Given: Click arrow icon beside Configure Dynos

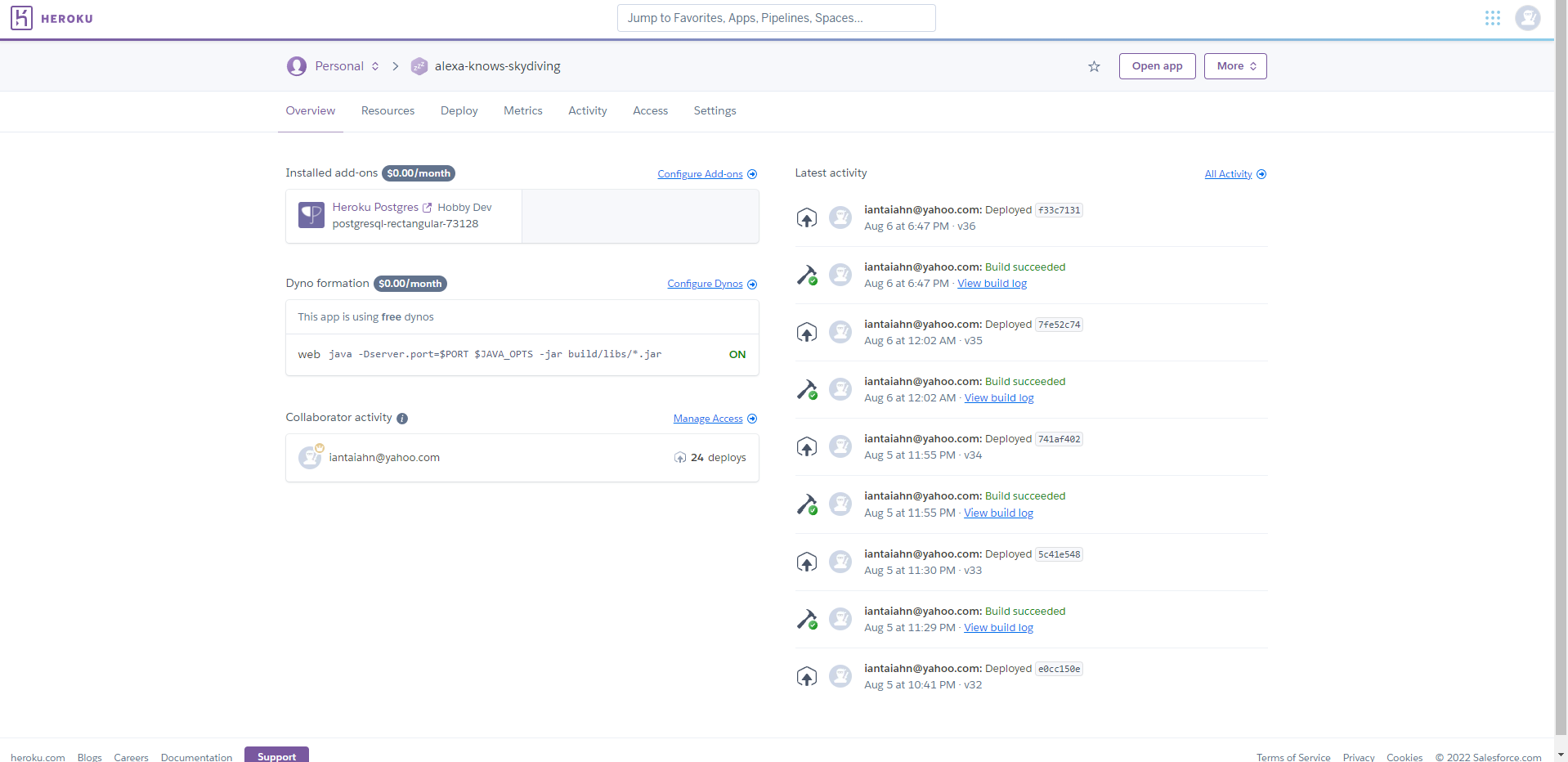Looking at the screenshot, I should pyautogui.click(x=752, y=285).
